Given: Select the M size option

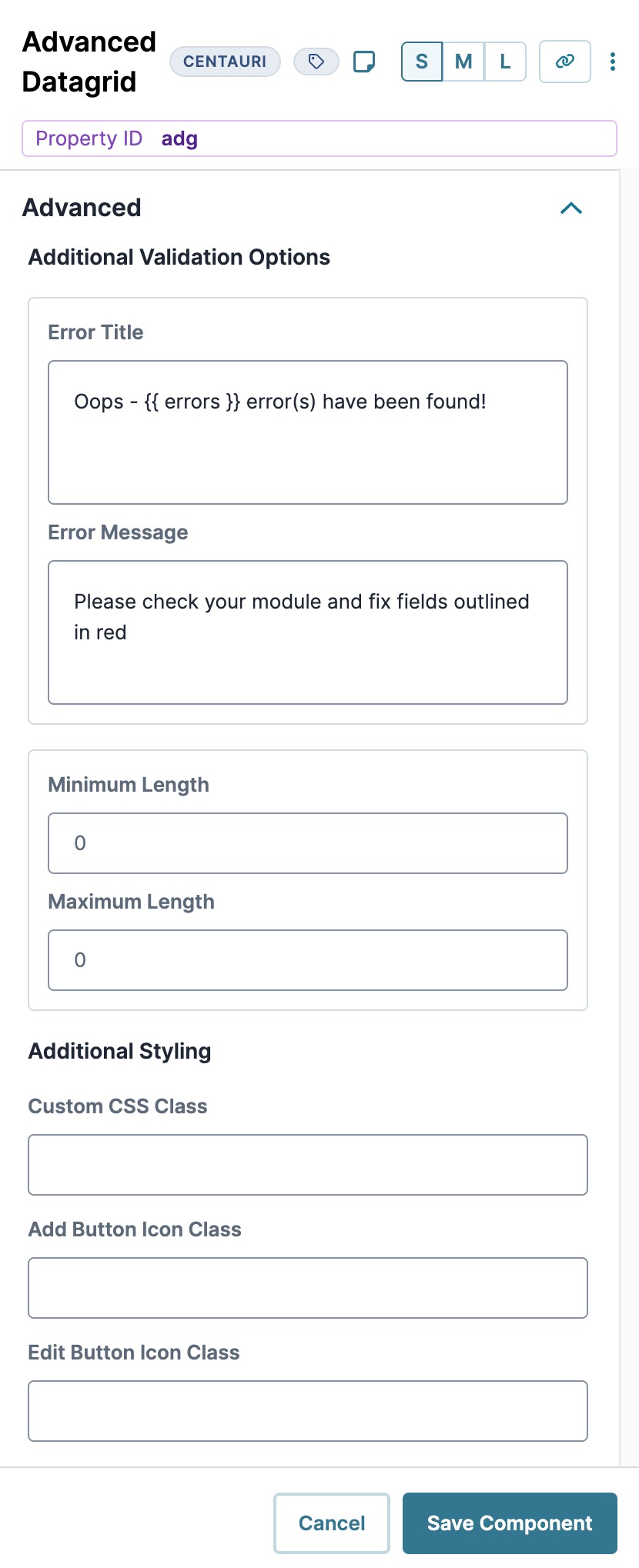Looking at the screenshot, I should (463, 62).
